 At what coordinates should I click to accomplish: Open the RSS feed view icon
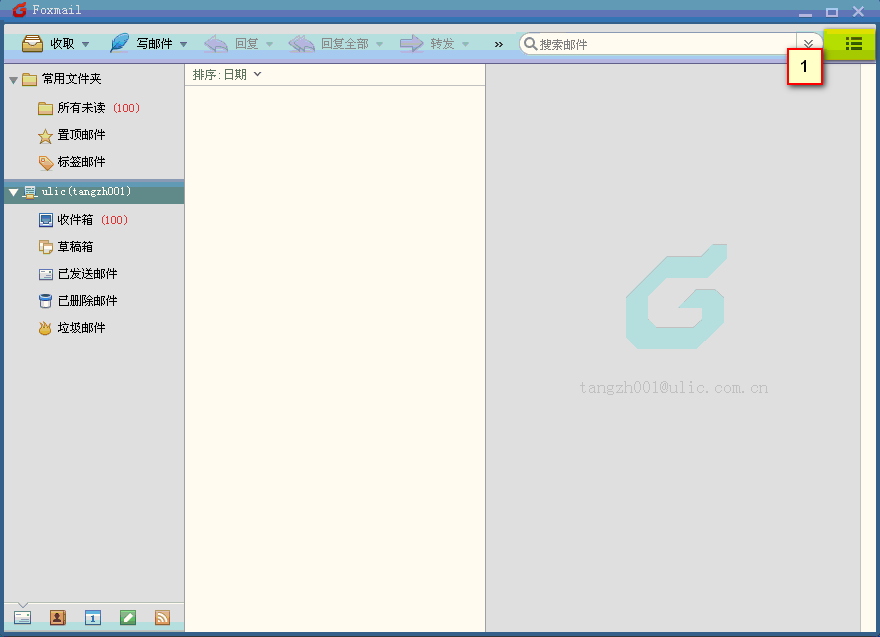tap(162, 617)
